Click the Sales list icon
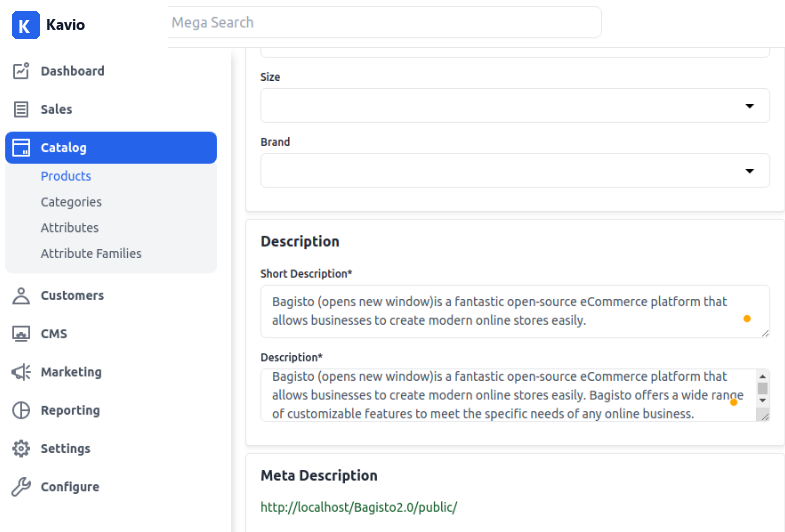The image size is (785, 532). tap(21, 109)
